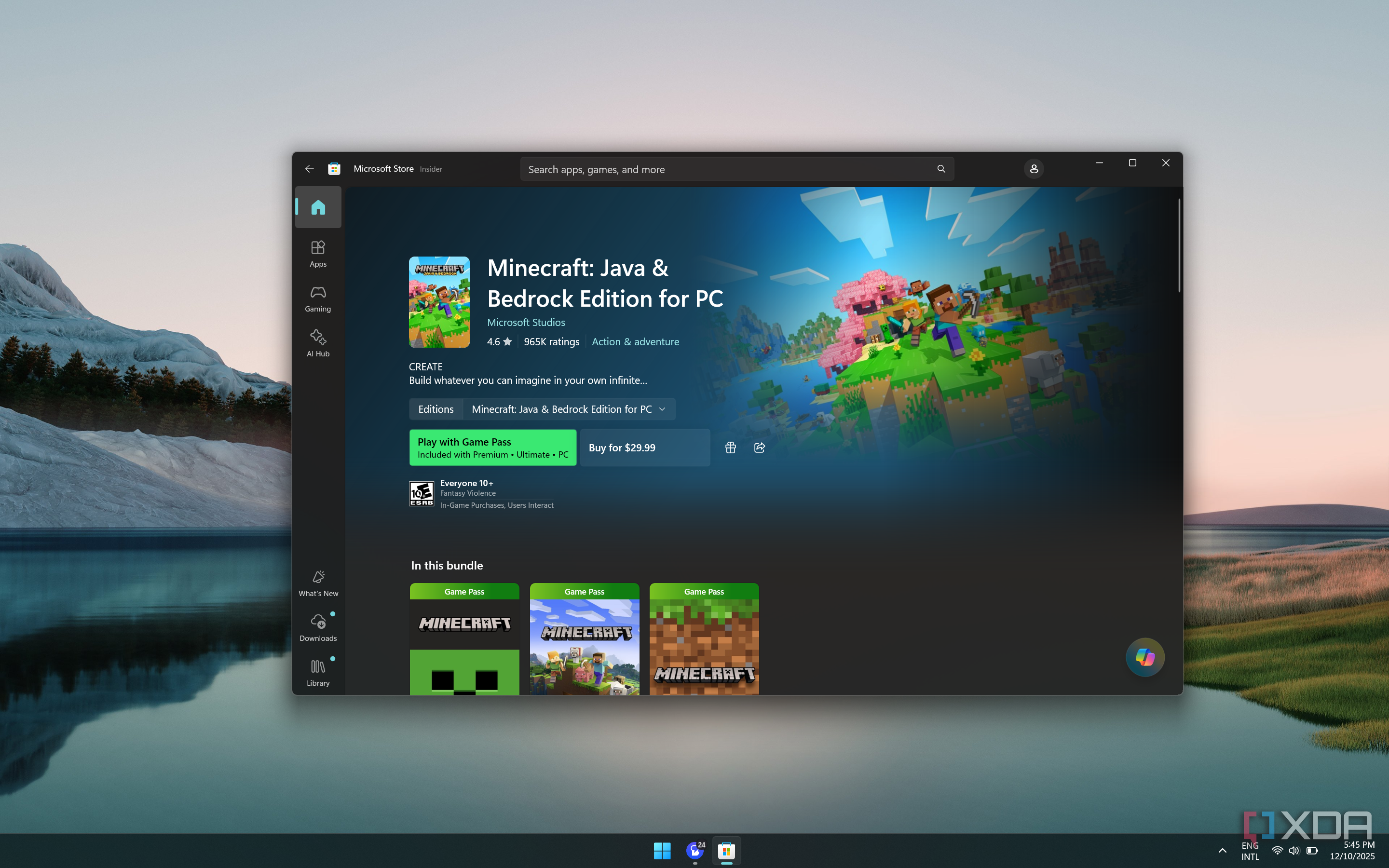1389x868 pixels.
Task: Click the vertical scrollbar in Store
Action: click(x=1179, y=246)
